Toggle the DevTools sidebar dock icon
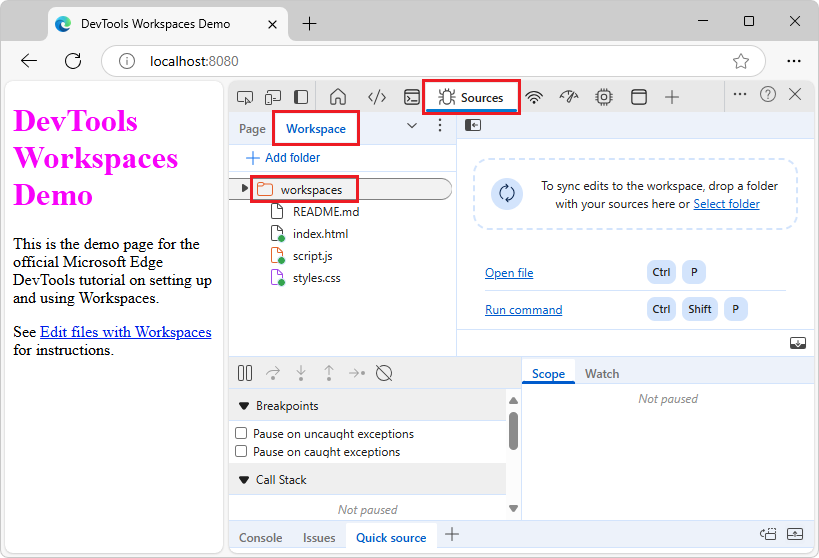The width and height of the screenshot is (819, 558). point(301,97)
